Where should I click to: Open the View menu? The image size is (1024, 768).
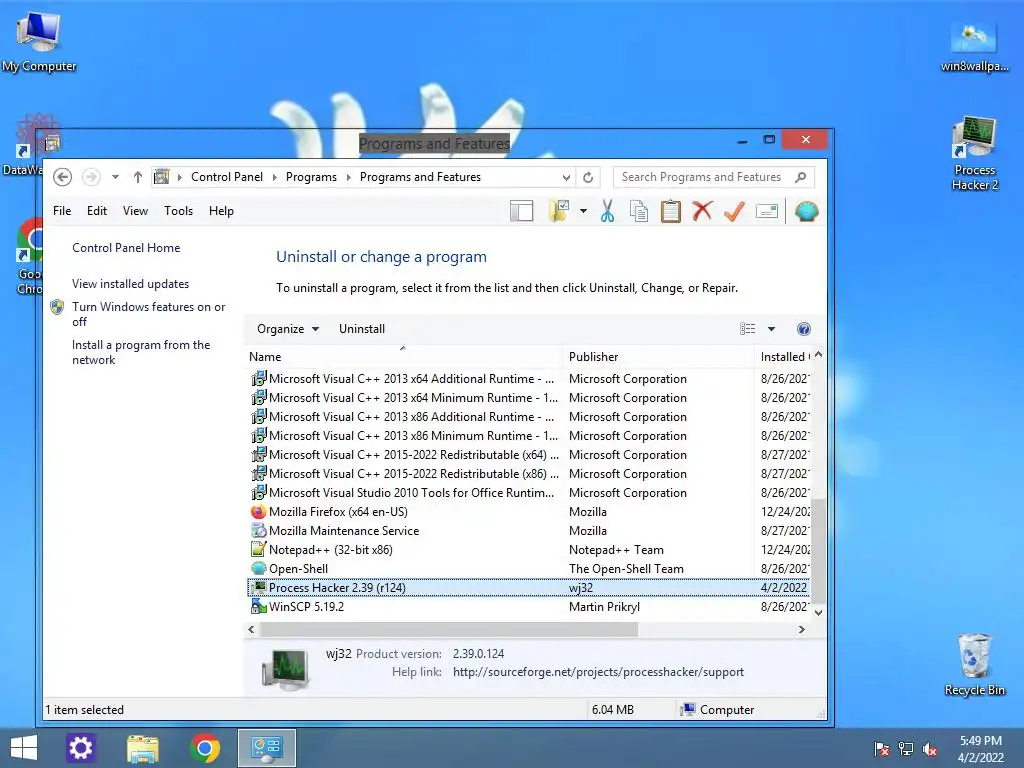click(135, 211)
